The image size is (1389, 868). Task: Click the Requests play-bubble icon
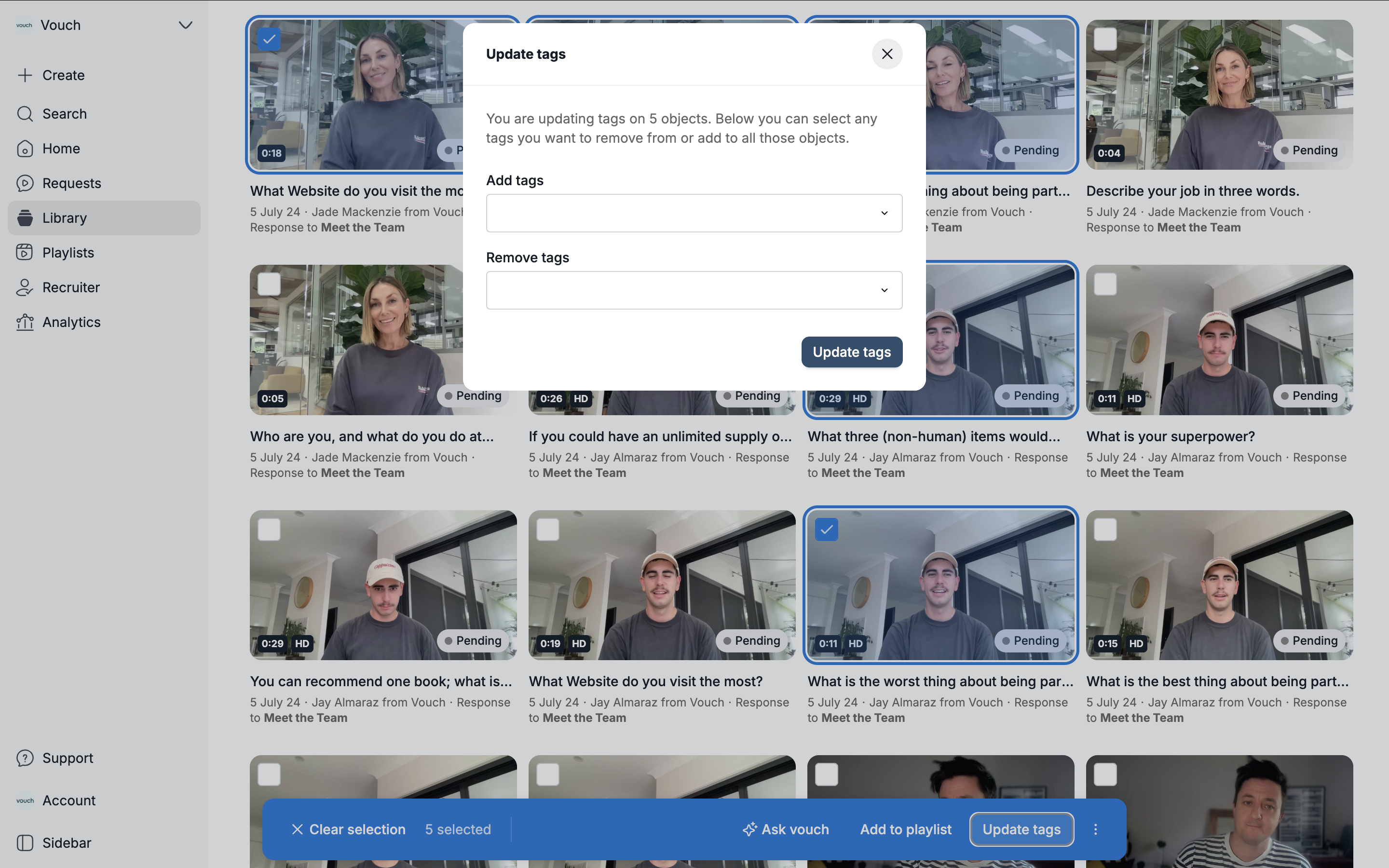[25, 183]
